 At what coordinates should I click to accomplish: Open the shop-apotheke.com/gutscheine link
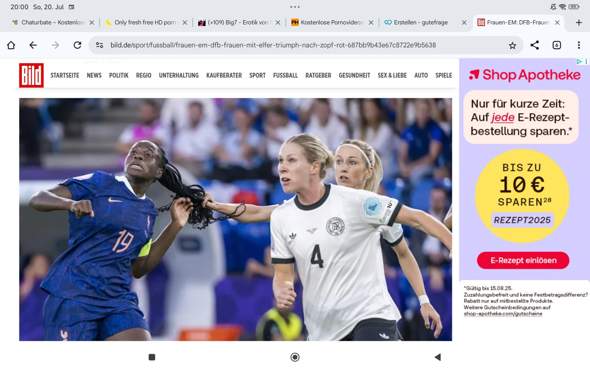tap(503, 314)
